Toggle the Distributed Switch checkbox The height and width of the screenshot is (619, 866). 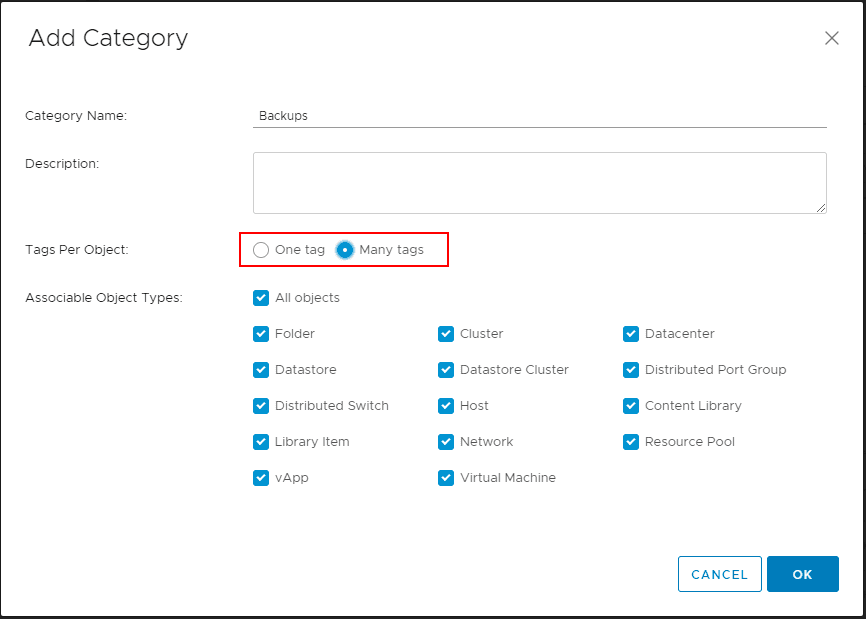click(261, 405)
